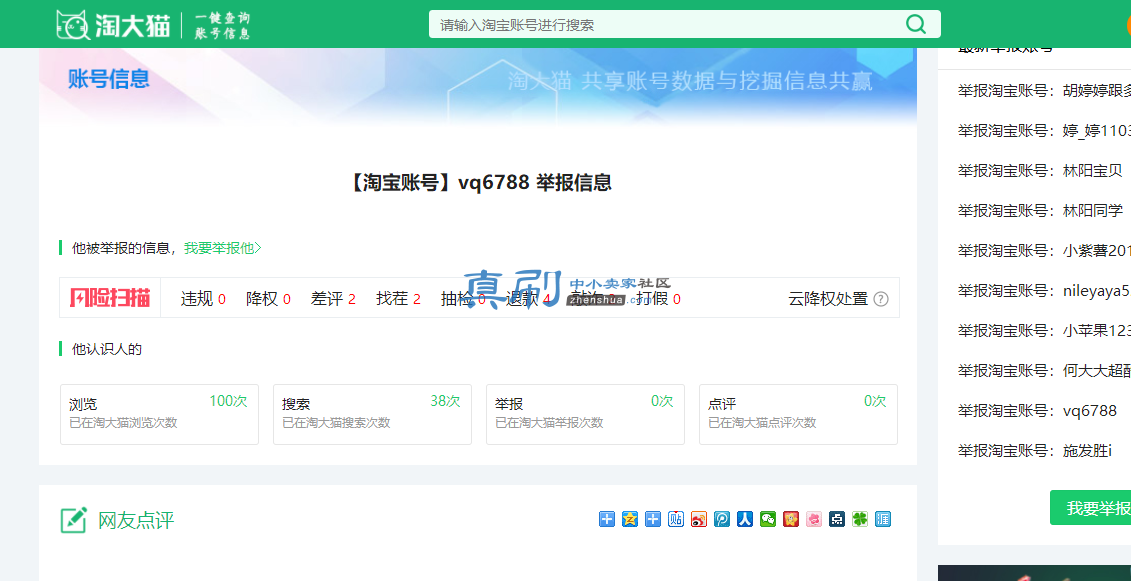
Task: Open the 点评 0次 stat card
Action: (798, 414)
